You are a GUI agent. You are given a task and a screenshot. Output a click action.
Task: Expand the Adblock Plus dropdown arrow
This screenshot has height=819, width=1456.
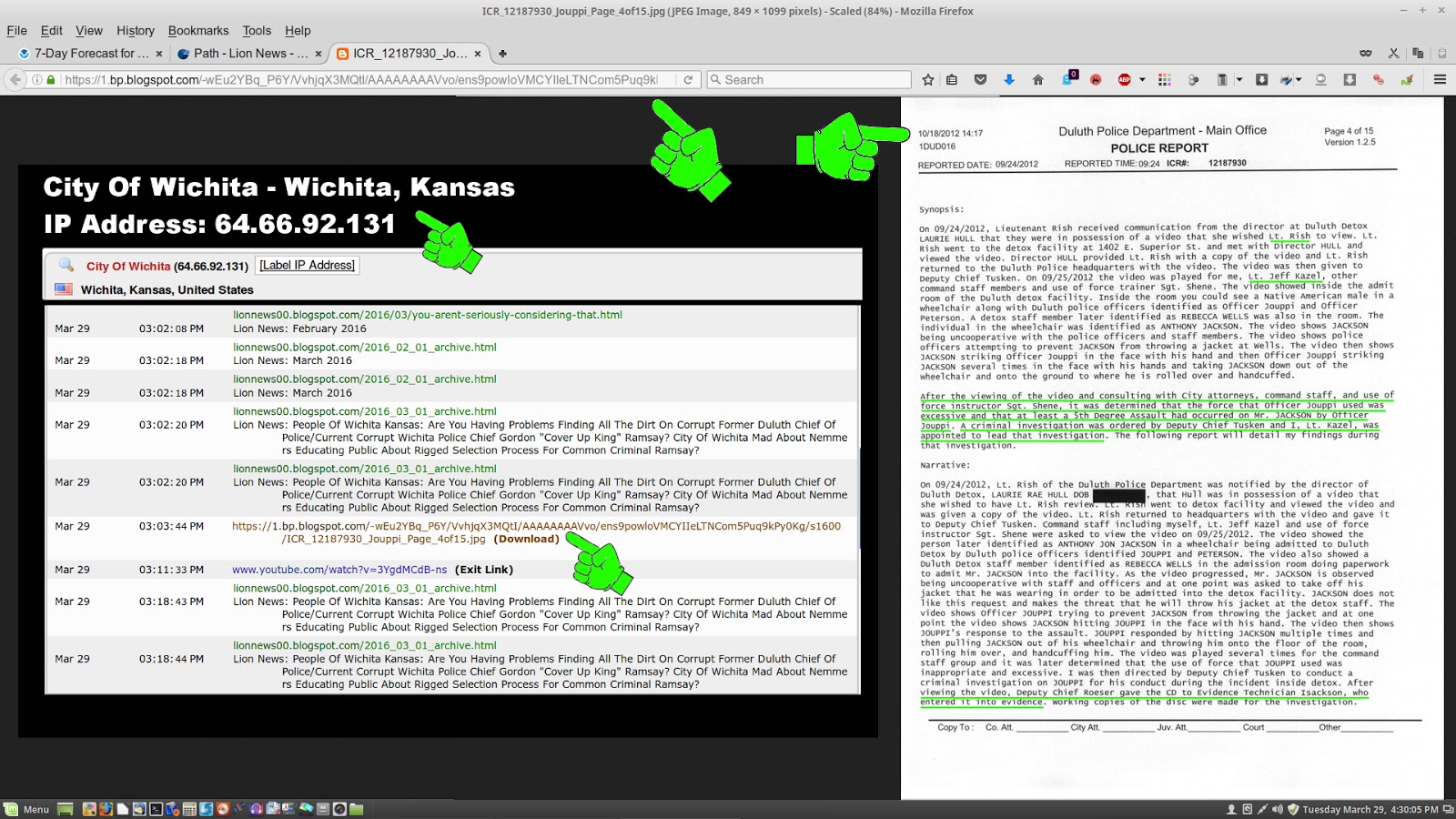point(1142,80)
